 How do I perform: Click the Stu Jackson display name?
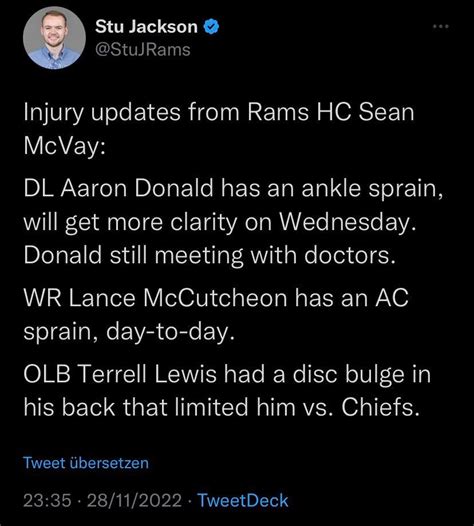click(146, 27)
